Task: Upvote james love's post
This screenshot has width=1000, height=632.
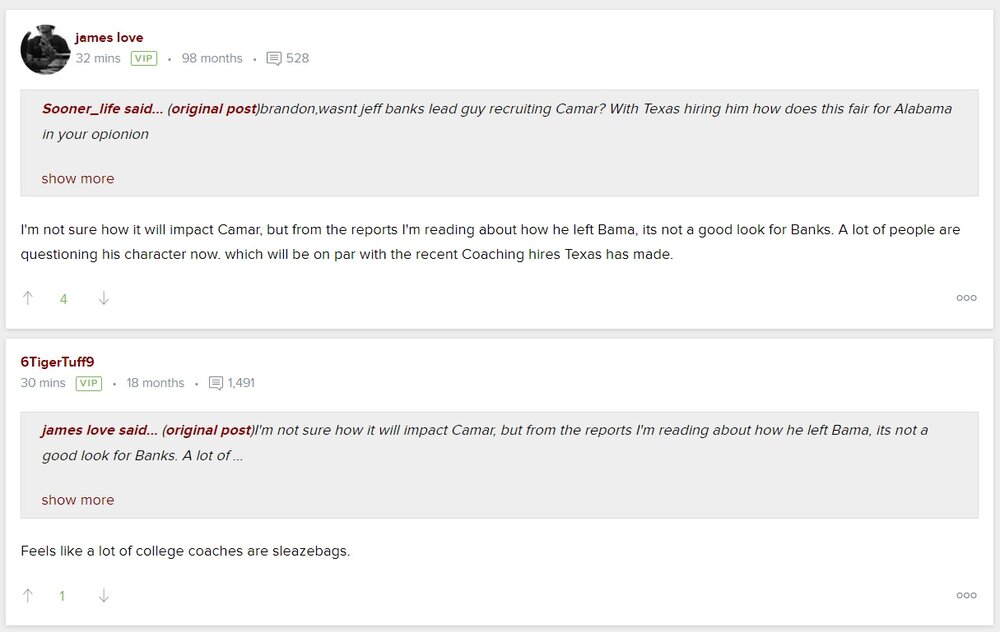Action: pyautogui.click(x=28, y=298)
